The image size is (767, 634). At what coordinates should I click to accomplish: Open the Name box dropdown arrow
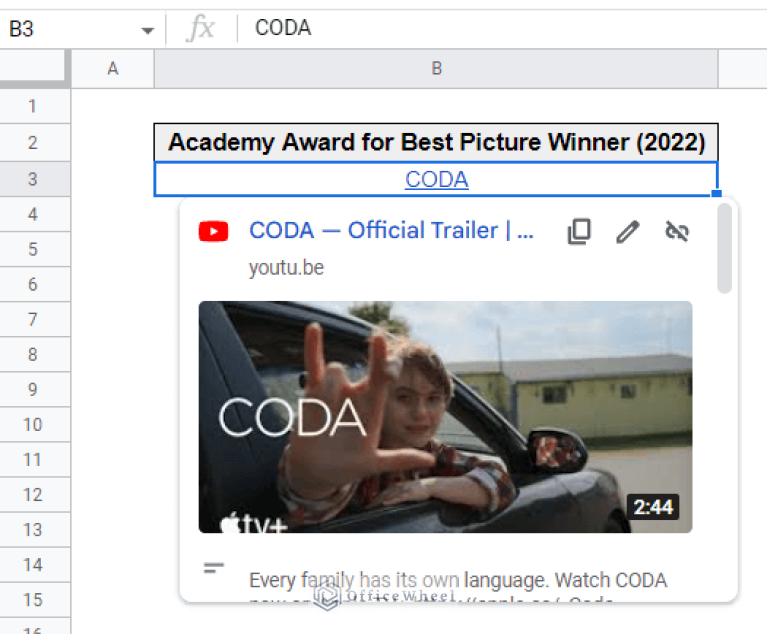[x=147, y=30]
